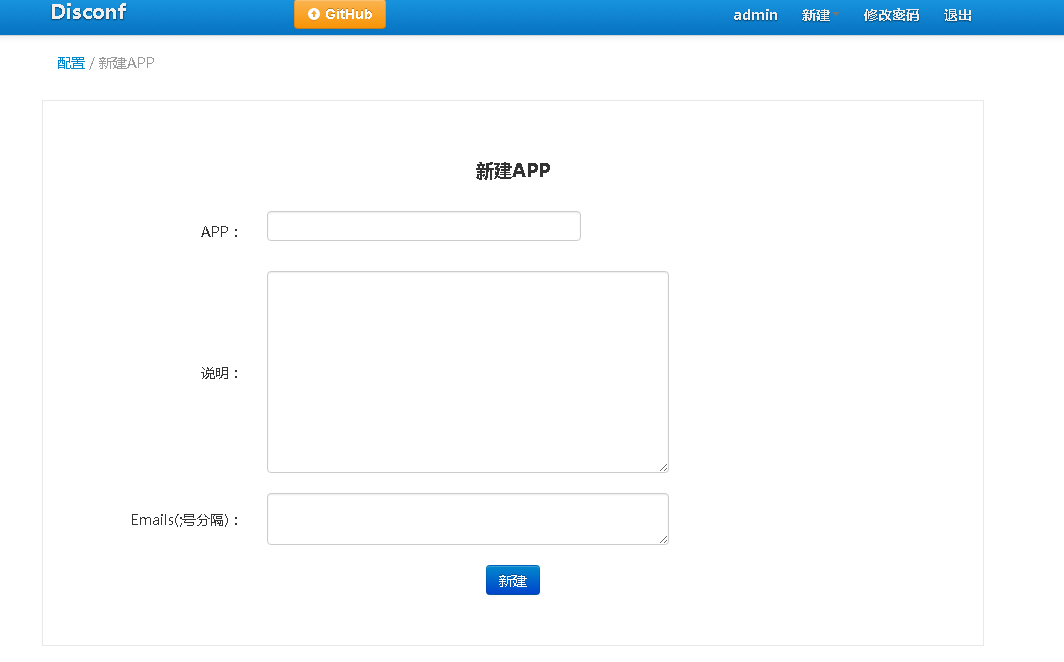This screenshot has width=1064, height=662.
Task: Click the Disconf logo text
Action: click(x=88, y=12)
